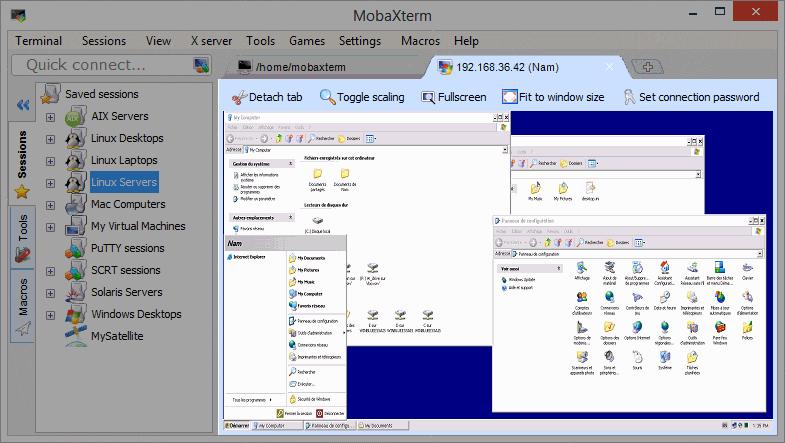Collapse the sidebar with double-arrow icon
The width and height of the screenshot is (785, 443).
(22, 105)
